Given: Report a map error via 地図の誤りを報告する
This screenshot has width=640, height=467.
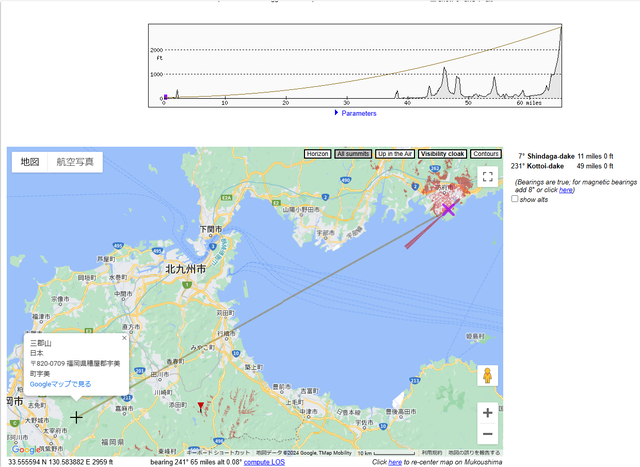Looking at the screenshot, I should (474, 453).
